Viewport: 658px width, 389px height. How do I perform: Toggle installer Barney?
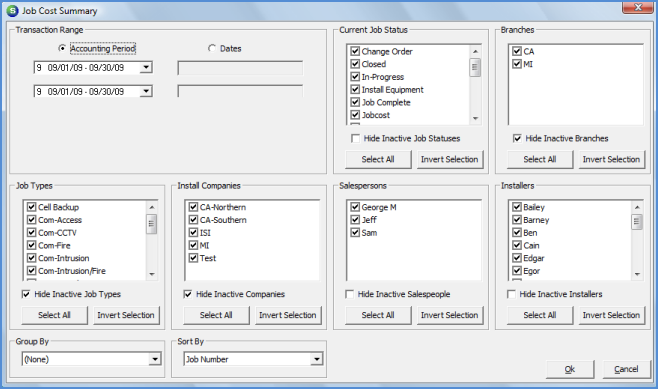[x=517, y=219]
